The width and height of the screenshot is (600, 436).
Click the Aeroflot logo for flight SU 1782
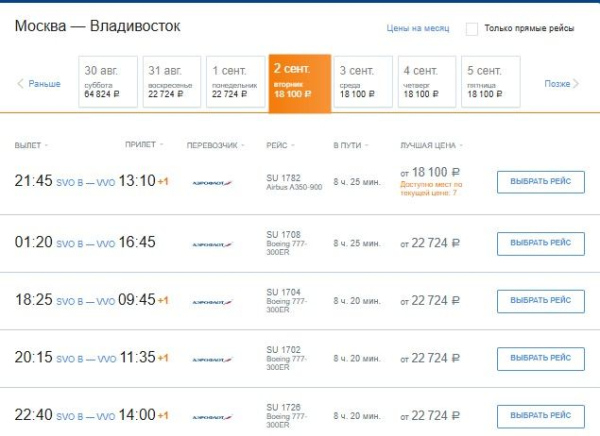[x=211, y=183]
